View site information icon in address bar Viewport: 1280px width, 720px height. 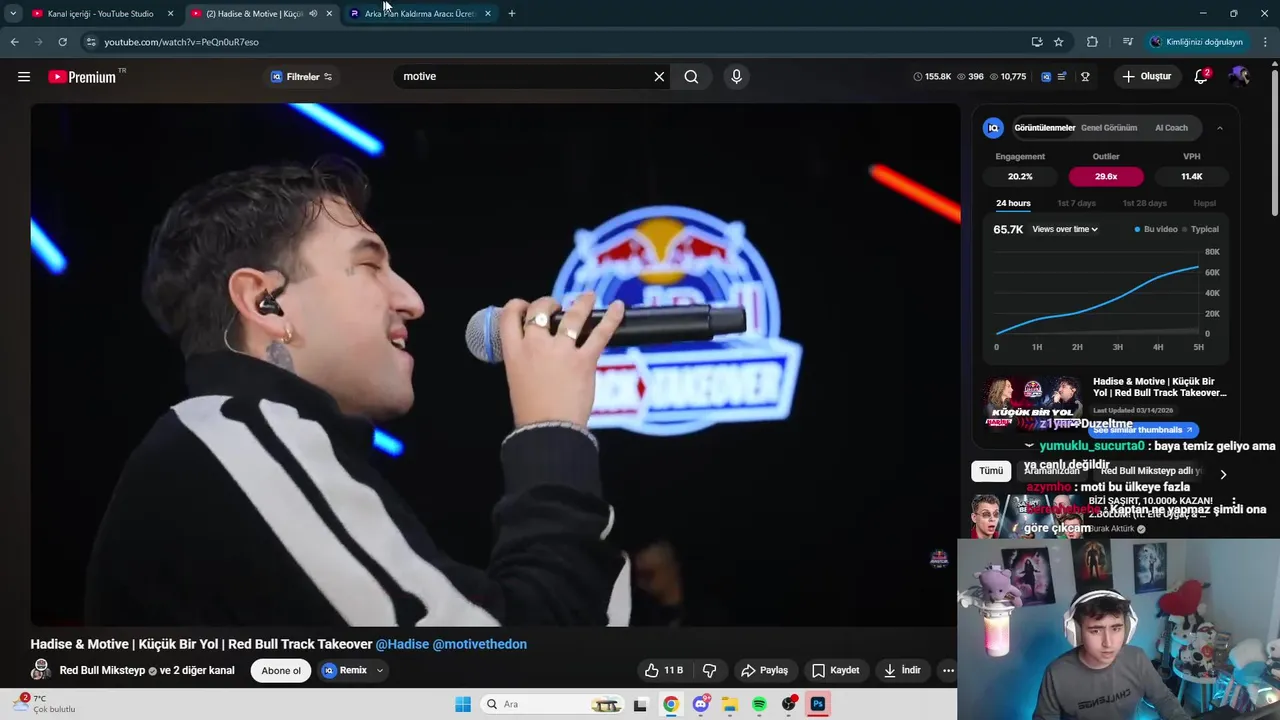pos(90,42)
